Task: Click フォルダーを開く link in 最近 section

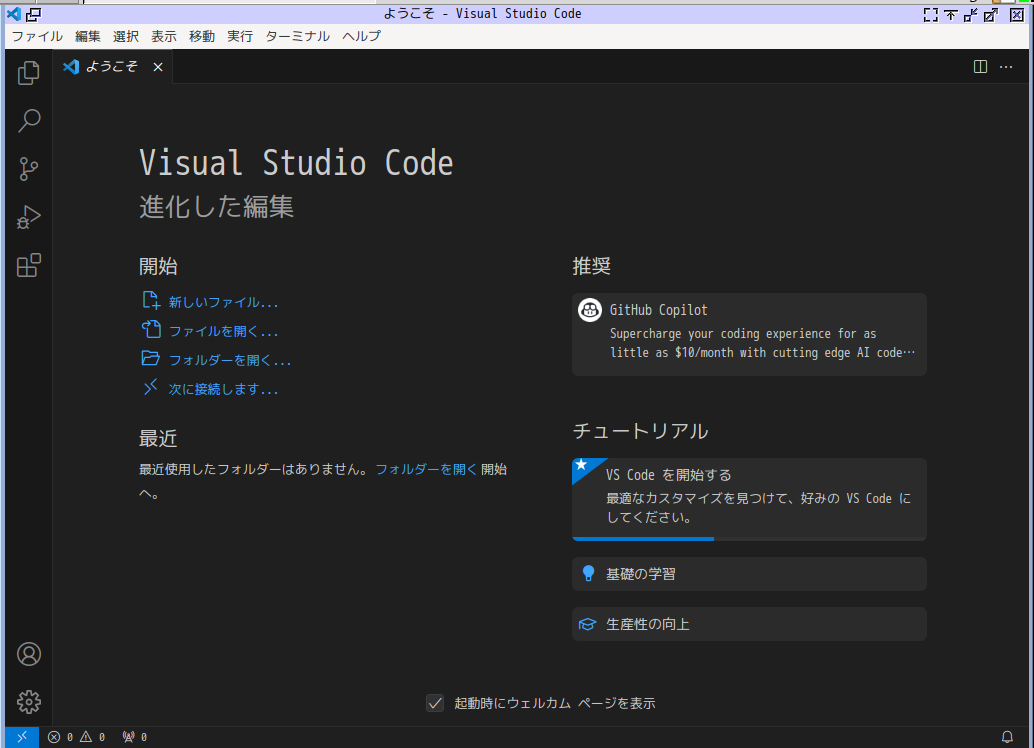Action: 425,469
